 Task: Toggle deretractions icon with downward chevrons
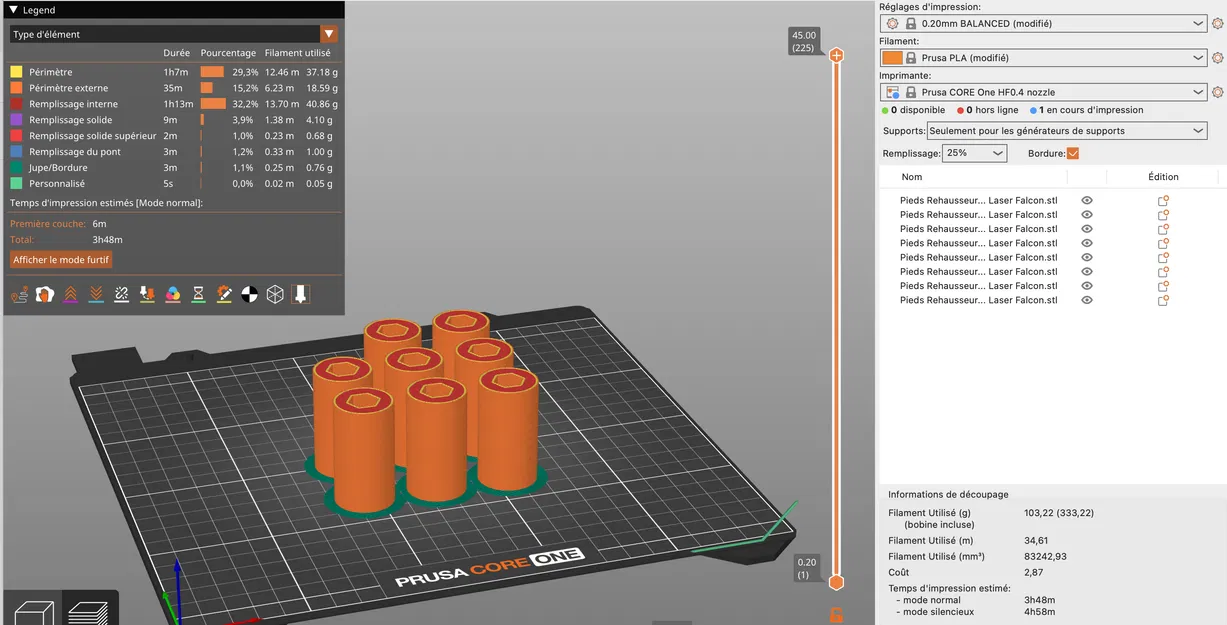pos(96,294)
